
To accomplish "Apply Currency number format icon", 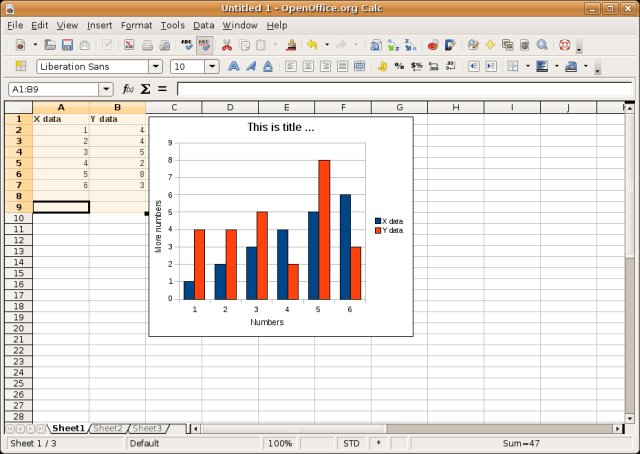I will [382, 66].
